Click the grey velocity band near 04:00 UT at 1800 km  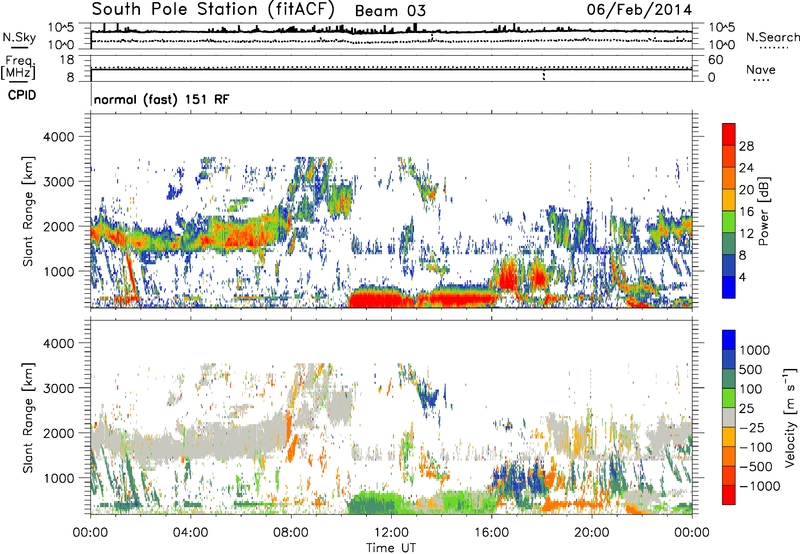(x=190, y=443)
